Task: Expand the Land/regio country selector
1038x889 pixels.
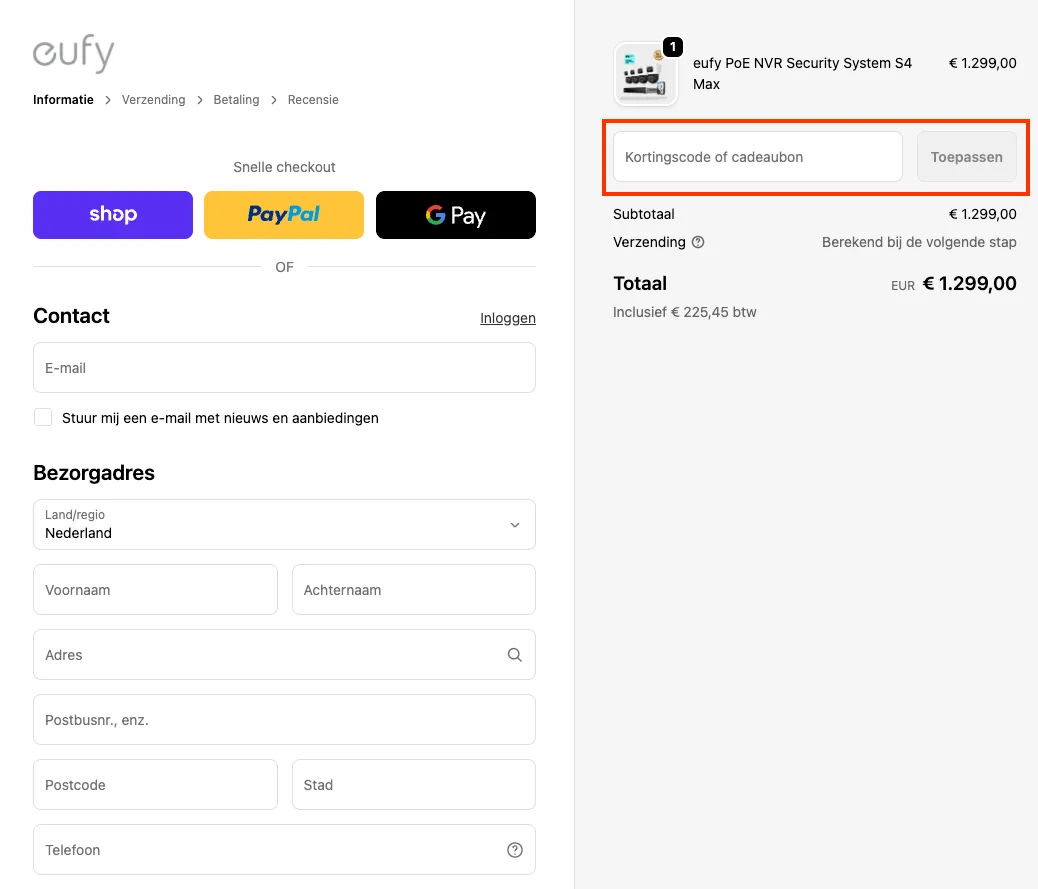Action: [284, 524]
